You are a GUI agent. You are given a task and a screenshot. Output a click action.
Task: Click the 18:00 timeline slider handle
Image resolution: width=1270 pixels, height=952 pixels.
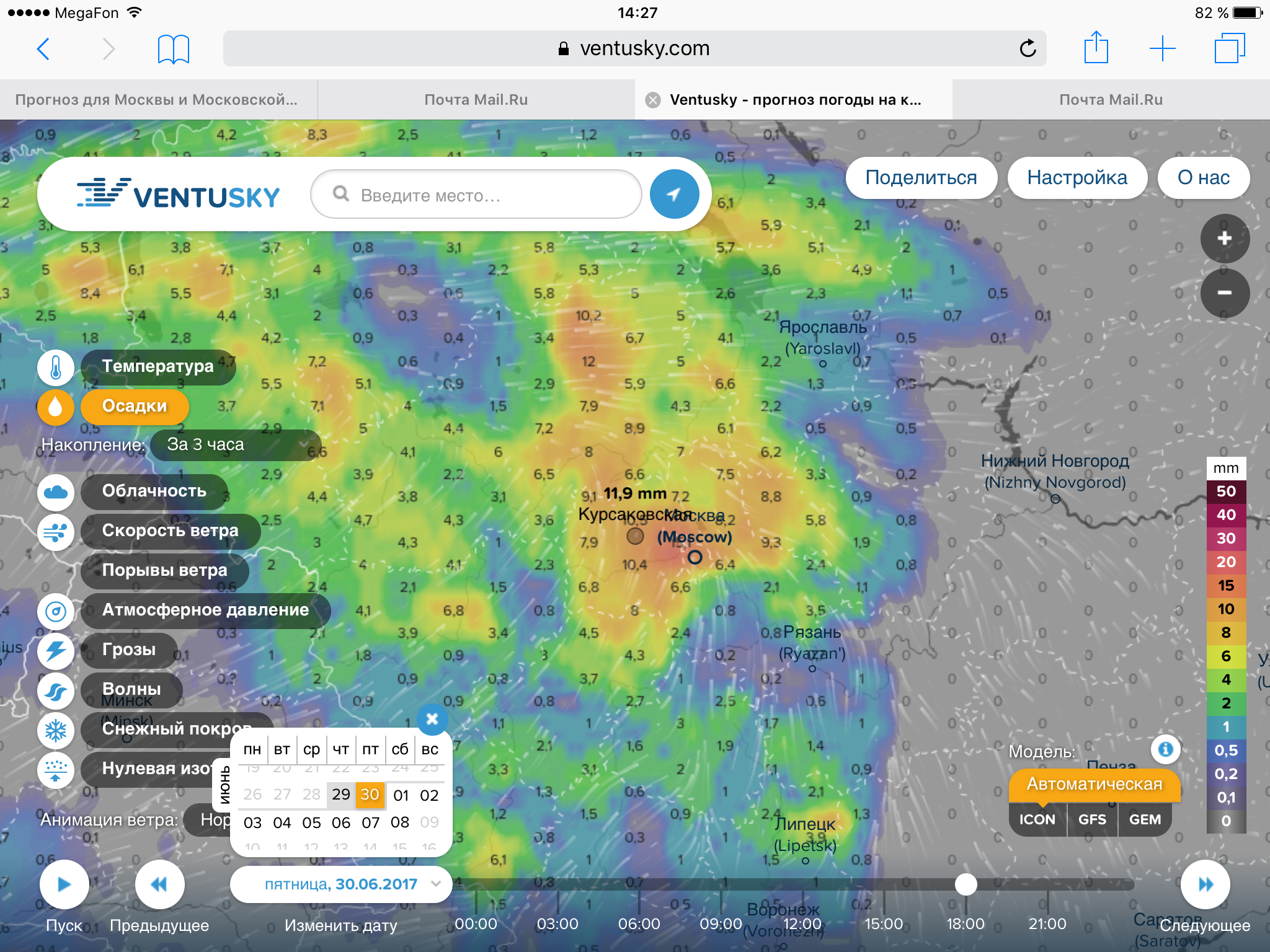tap(966, 884)
